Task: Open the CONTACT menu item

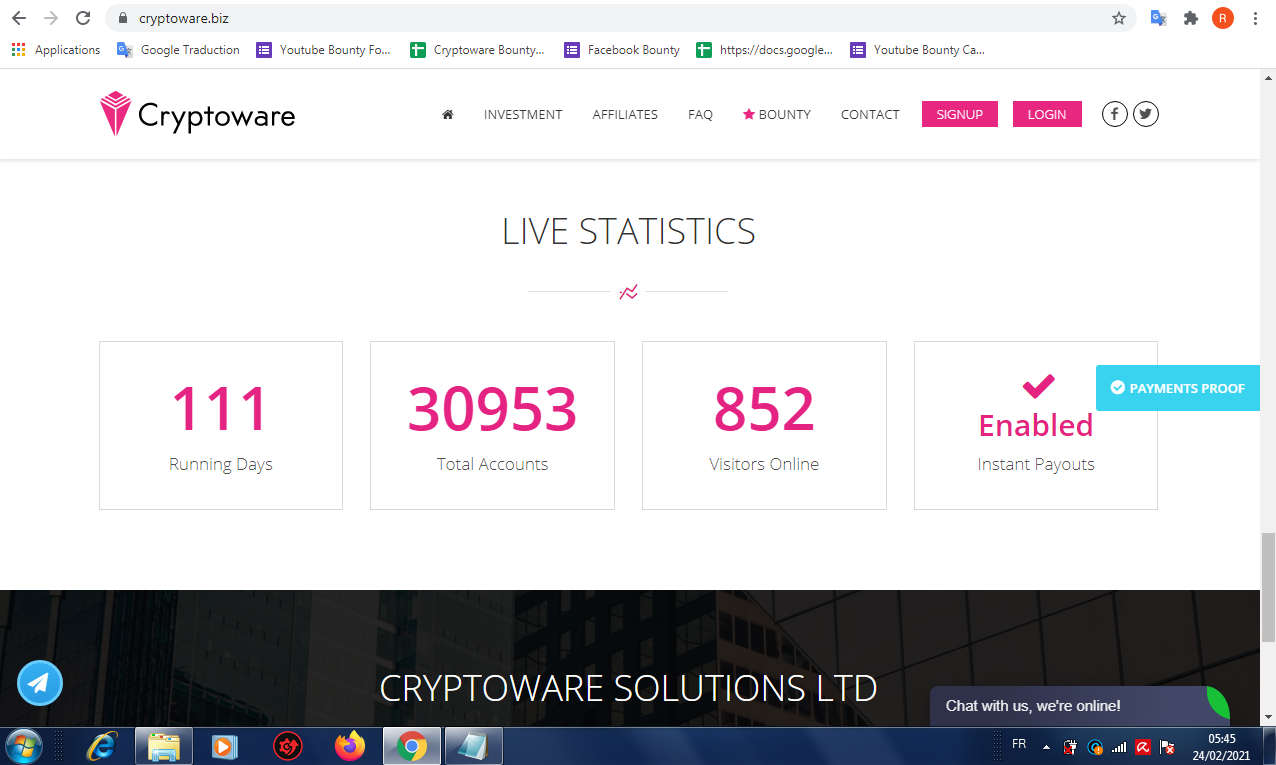Action: (870, 114)
